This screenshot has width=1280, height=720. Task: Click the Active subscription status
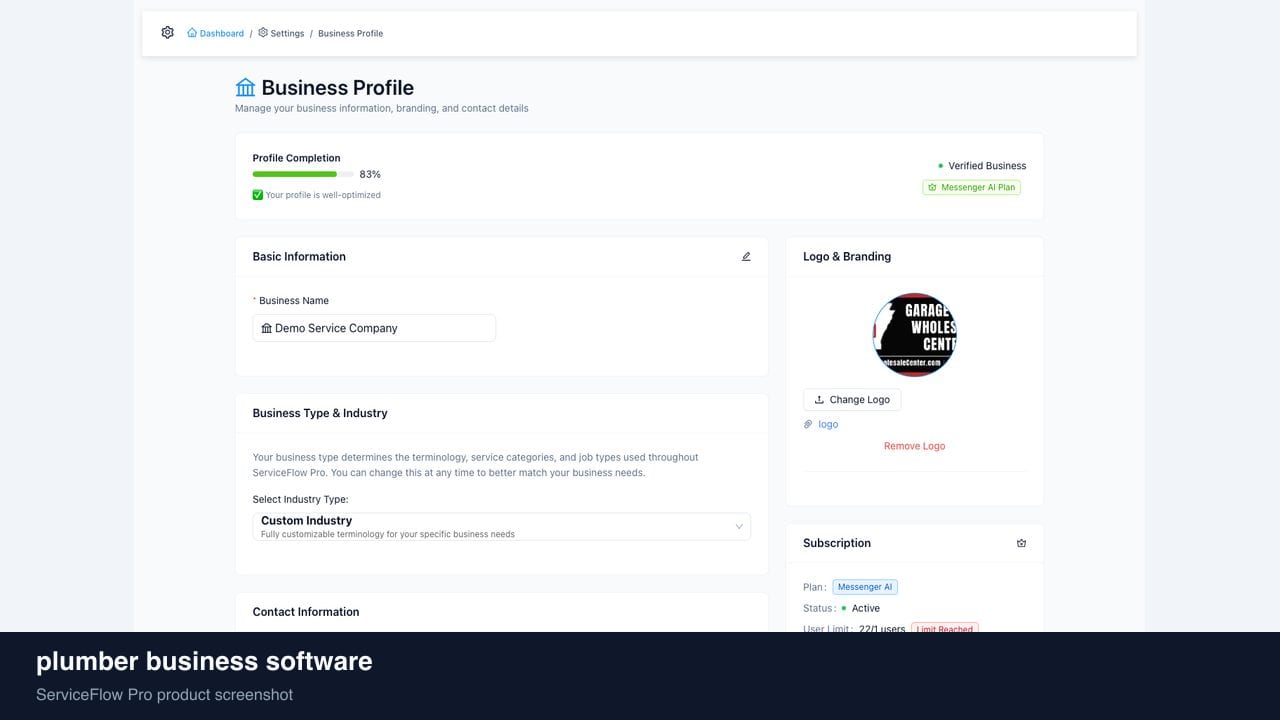coord(866,608)
